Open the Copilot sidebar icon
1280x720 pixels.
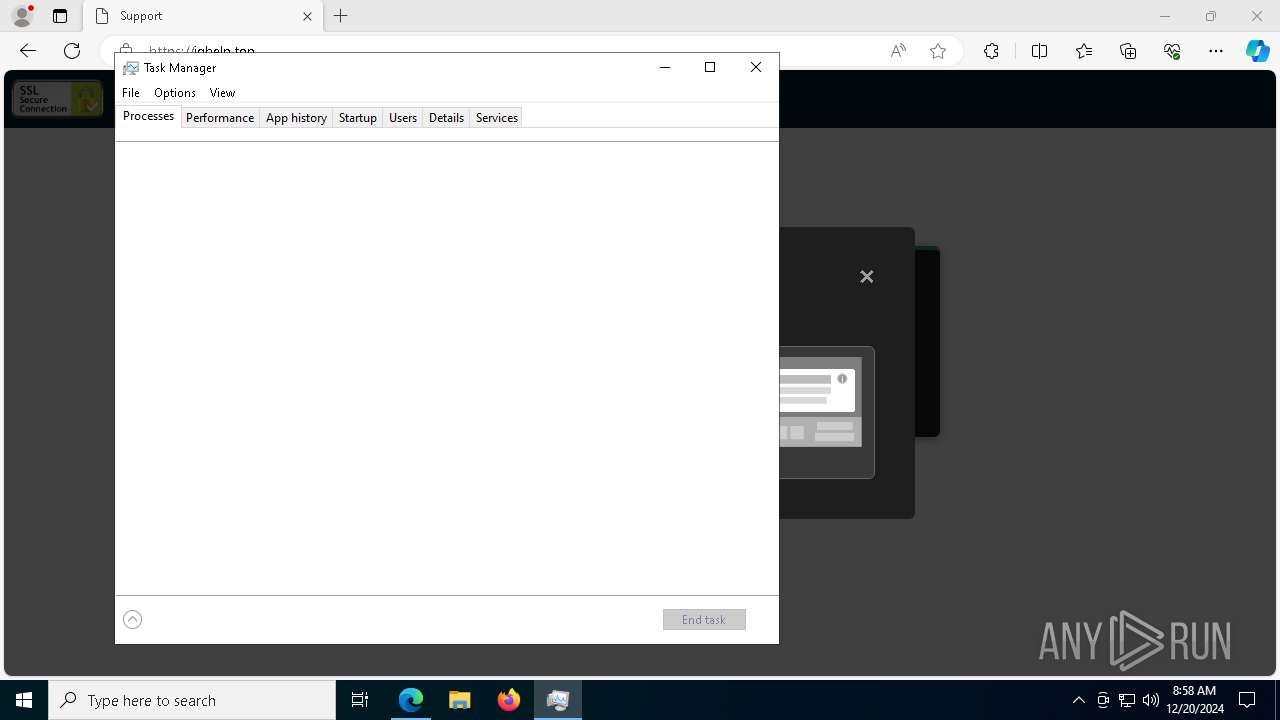1258,51
